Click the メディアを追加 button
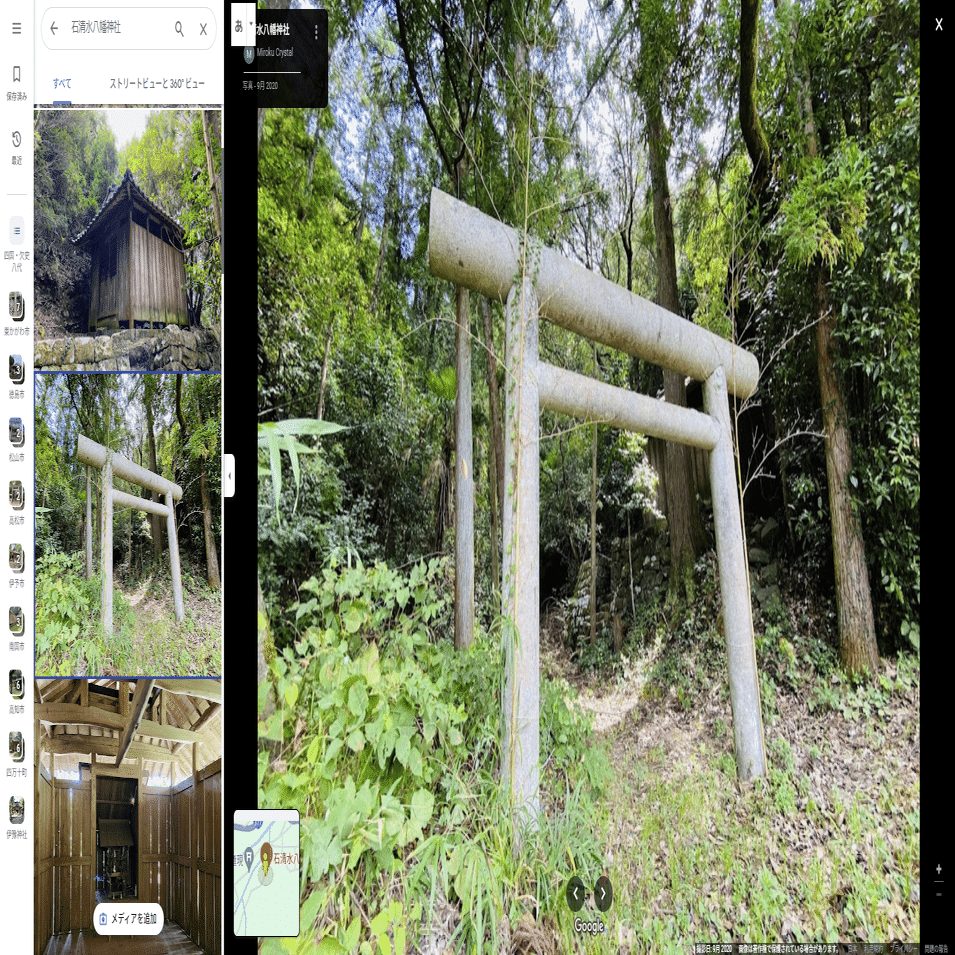Viewport: 955px width, 955px height. [129, 918]
